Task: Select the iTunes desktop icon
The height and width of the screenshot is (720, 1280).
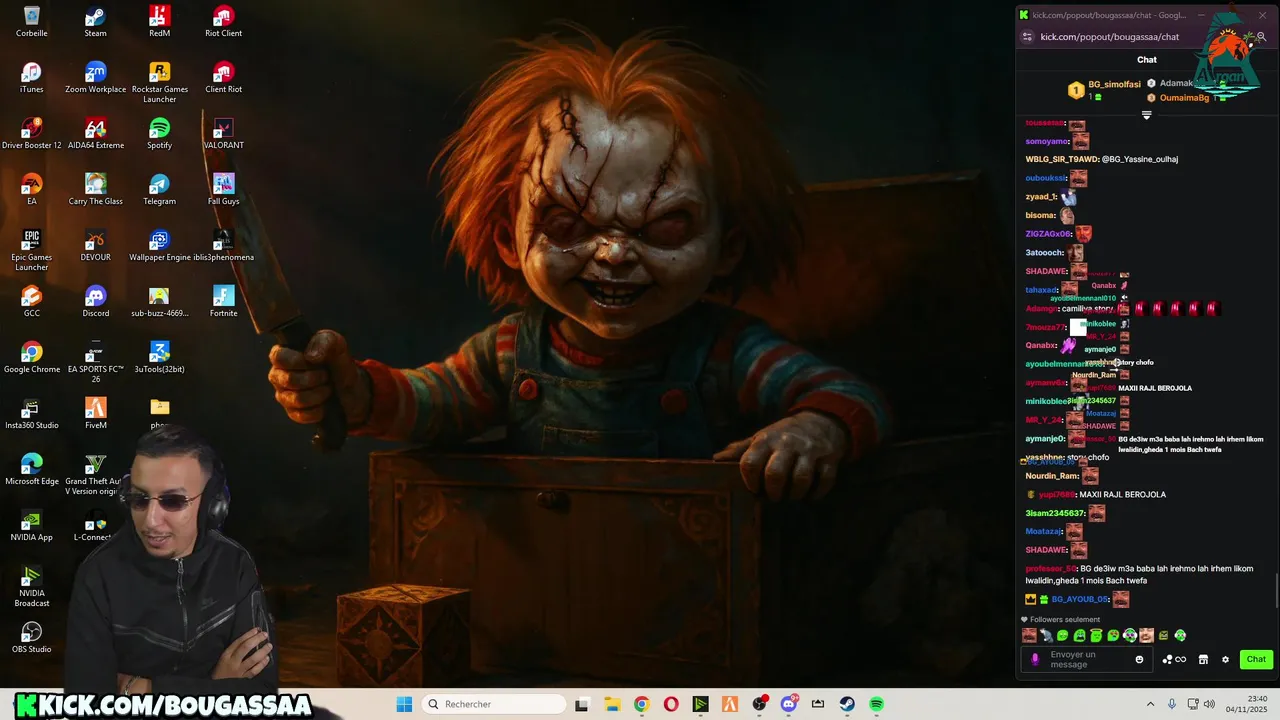Action: tap(32, 78)
